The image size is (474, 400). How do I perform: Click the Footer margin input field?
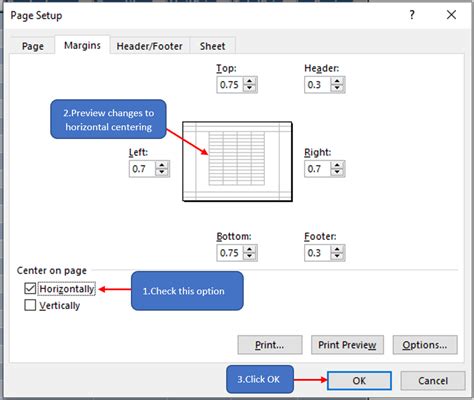tap(318, 253)
